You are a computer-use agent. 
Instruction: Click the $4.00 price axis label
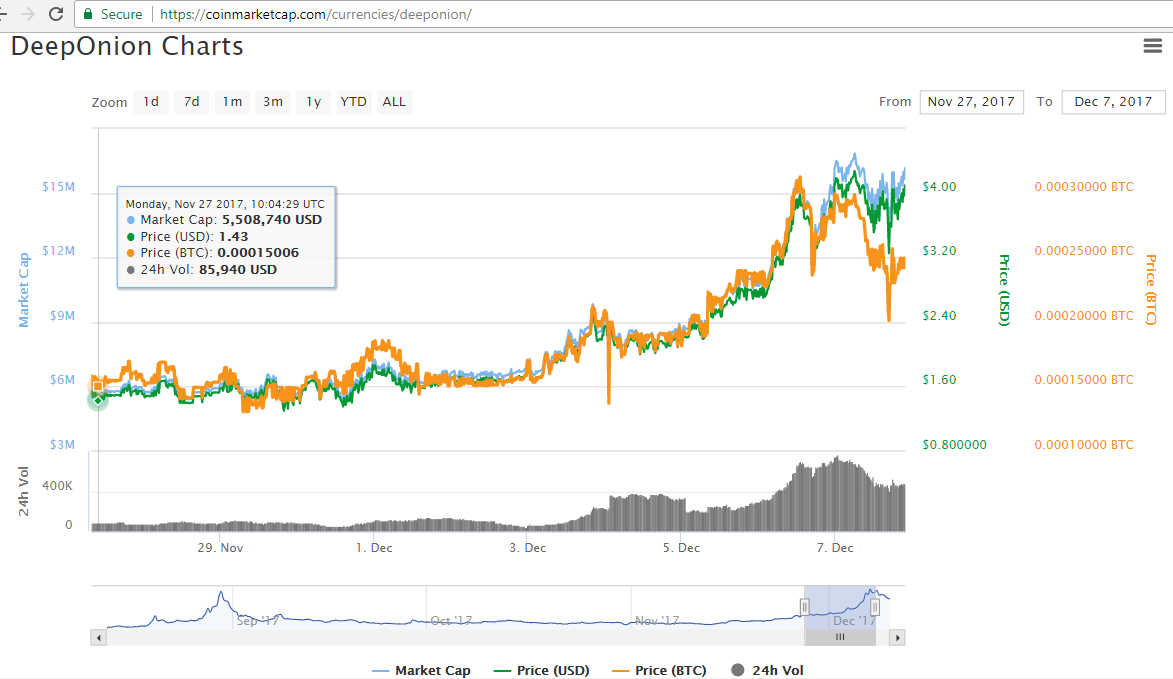[939, 187]
